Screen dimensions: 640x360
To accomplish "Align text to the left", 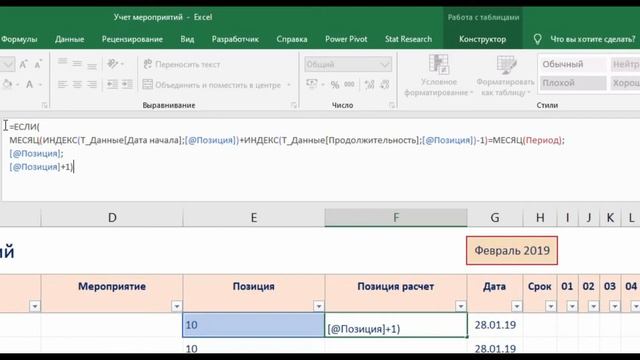I will [62, 84].
